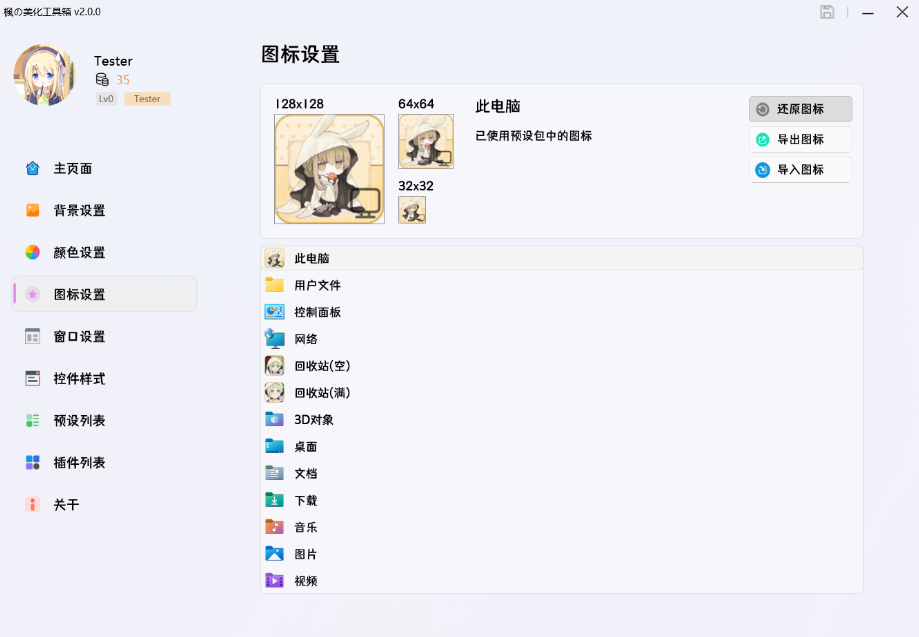The width and height of the screenshot is (919, 637).
Task: Click the 回收站(空) recycle bin icon
Action: coord(275,366)
